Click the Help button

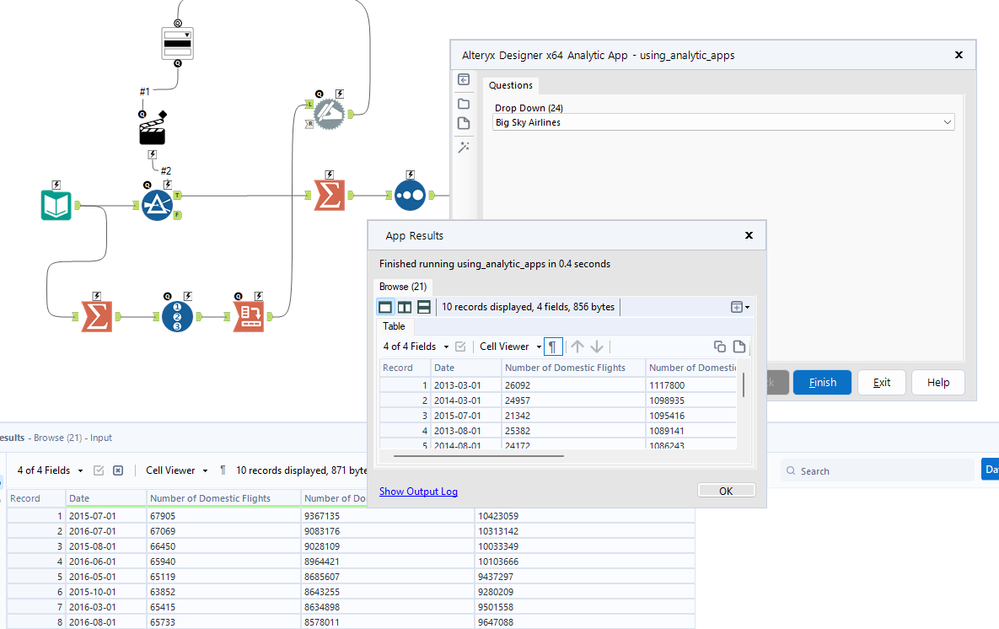[x=938, y=382]
